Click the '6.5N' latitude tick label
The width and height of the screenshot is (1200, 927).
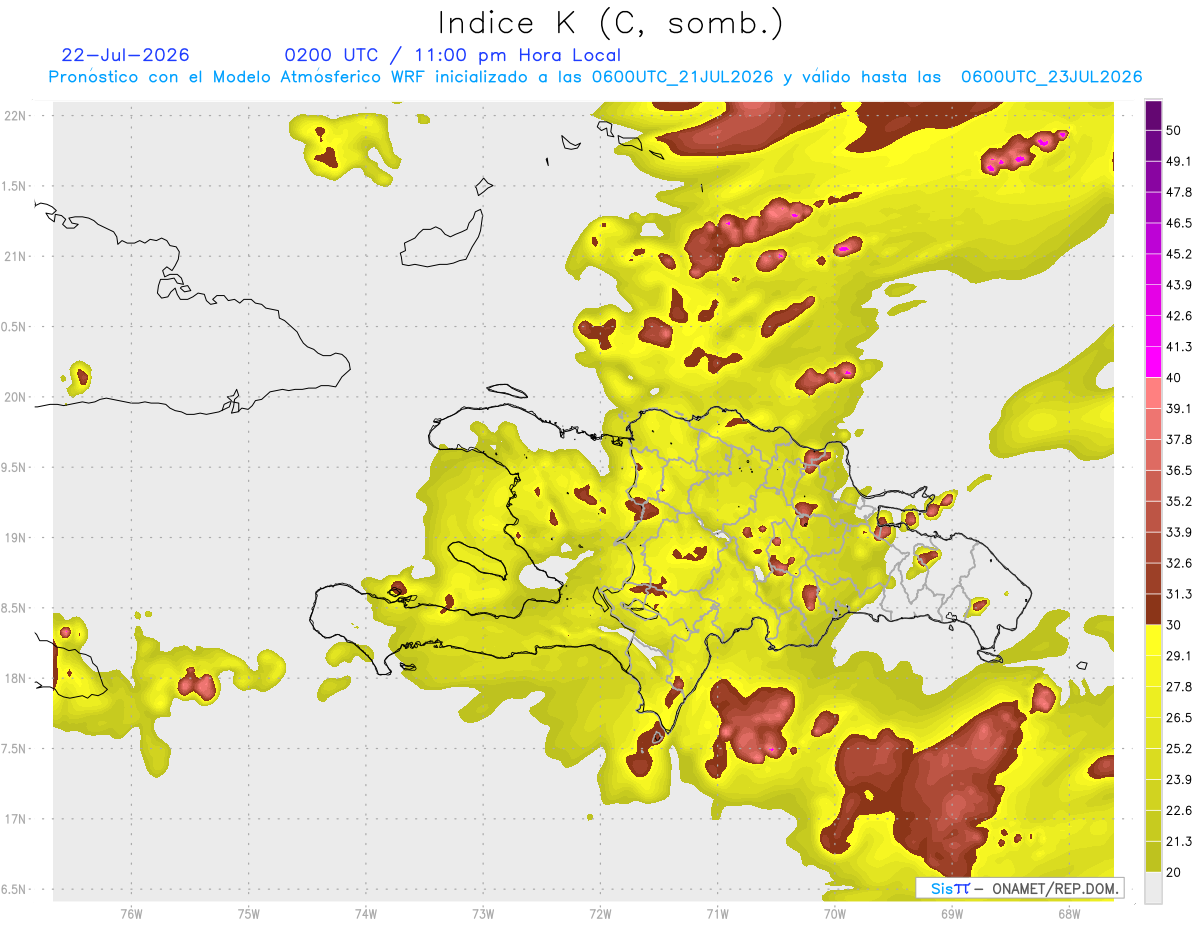point(14,889)
